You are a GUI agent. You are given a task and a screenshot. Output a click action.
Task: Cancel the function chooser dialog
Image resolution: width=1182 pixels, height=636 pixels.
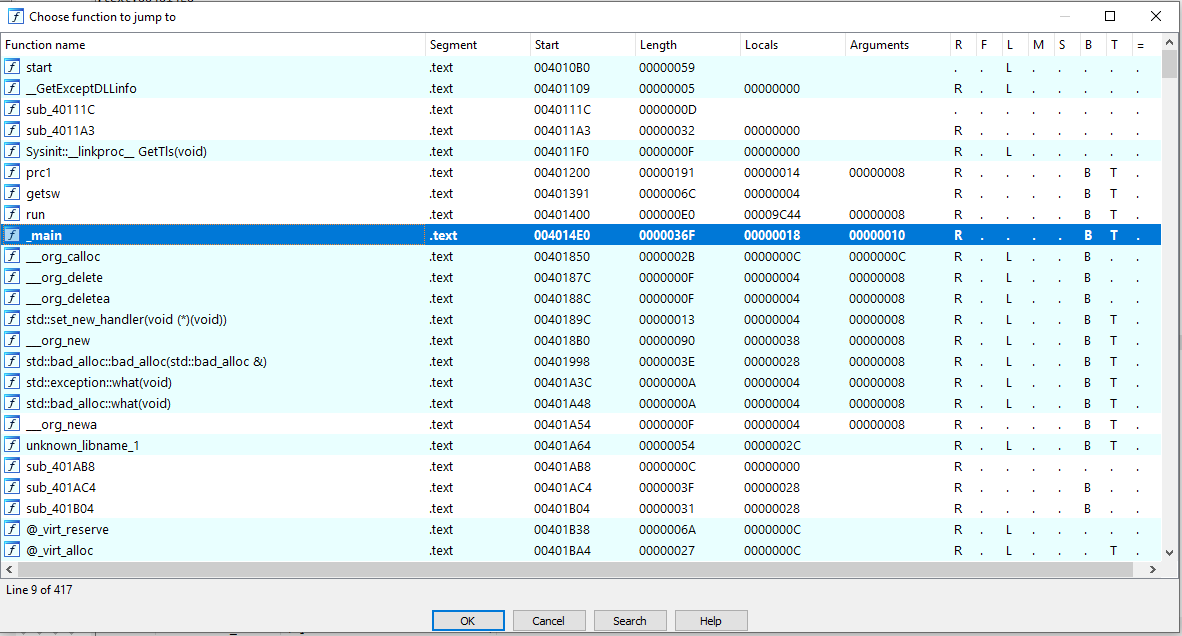tap(549, 620)
